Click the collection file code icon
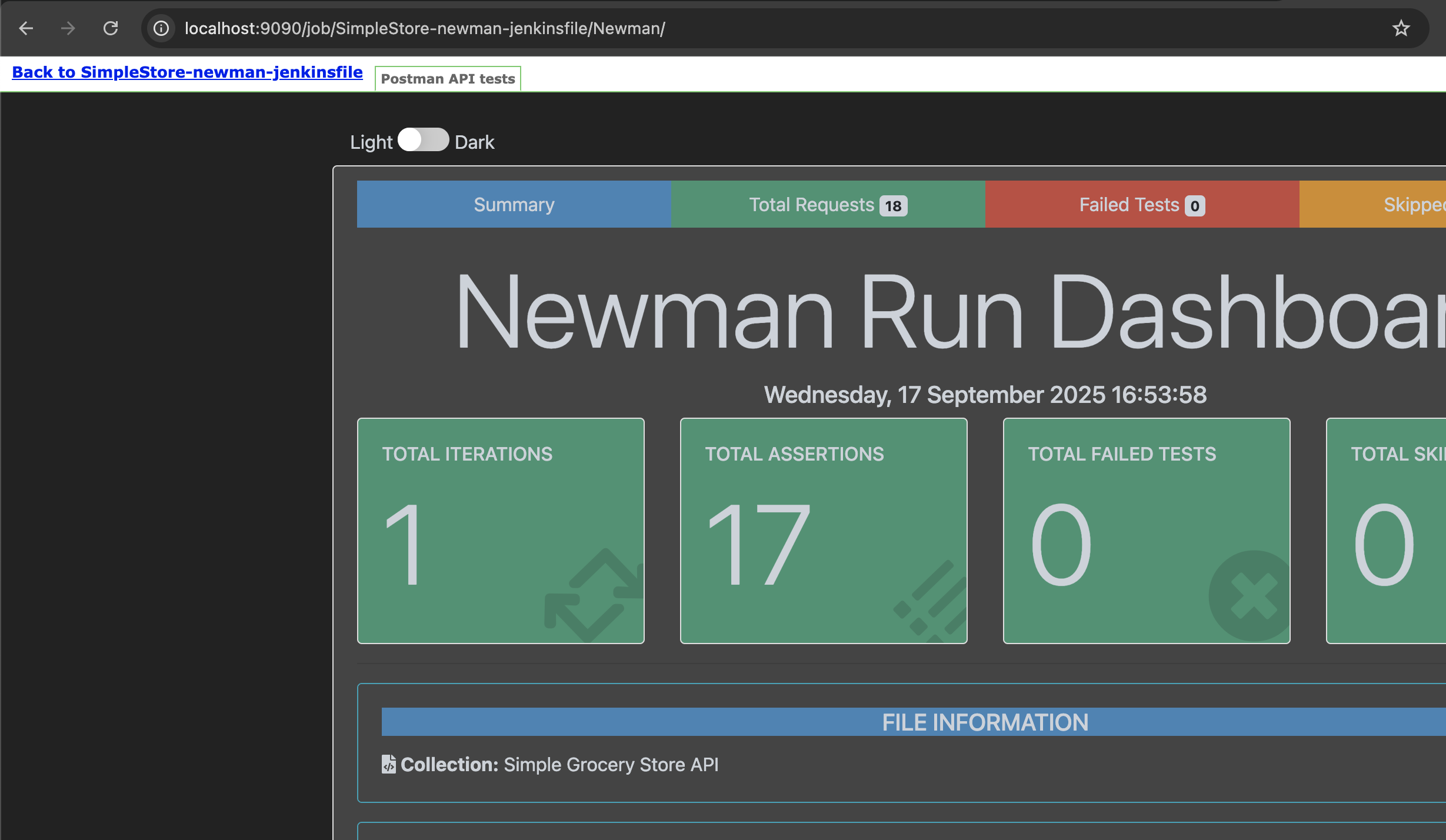Image resolution: width=1446 pixels, height=840 pixels. click(388, 764)
